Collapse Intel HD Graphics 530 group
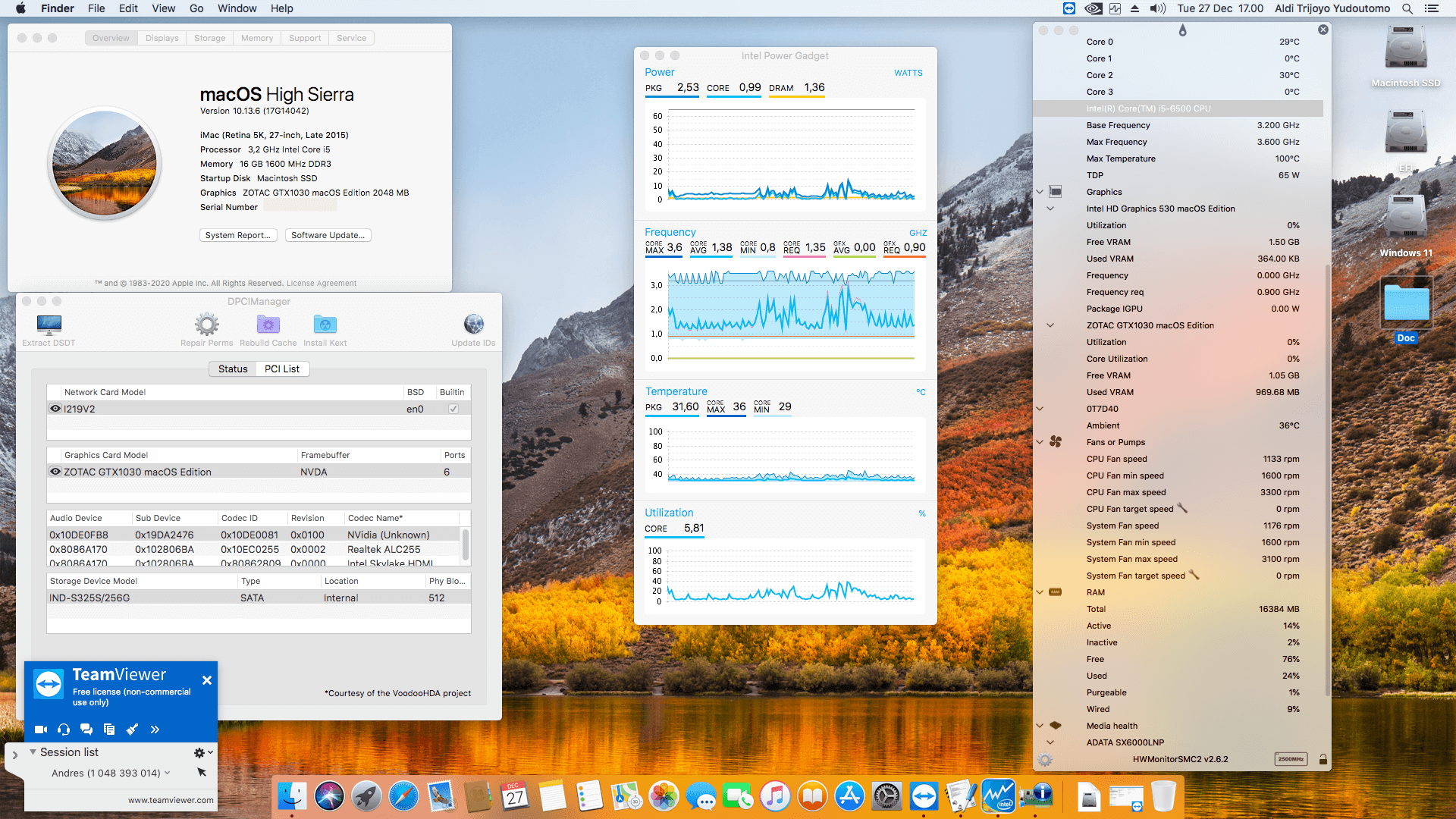Viewport: 1456px width, 819px height. [x=1050, y=209]
